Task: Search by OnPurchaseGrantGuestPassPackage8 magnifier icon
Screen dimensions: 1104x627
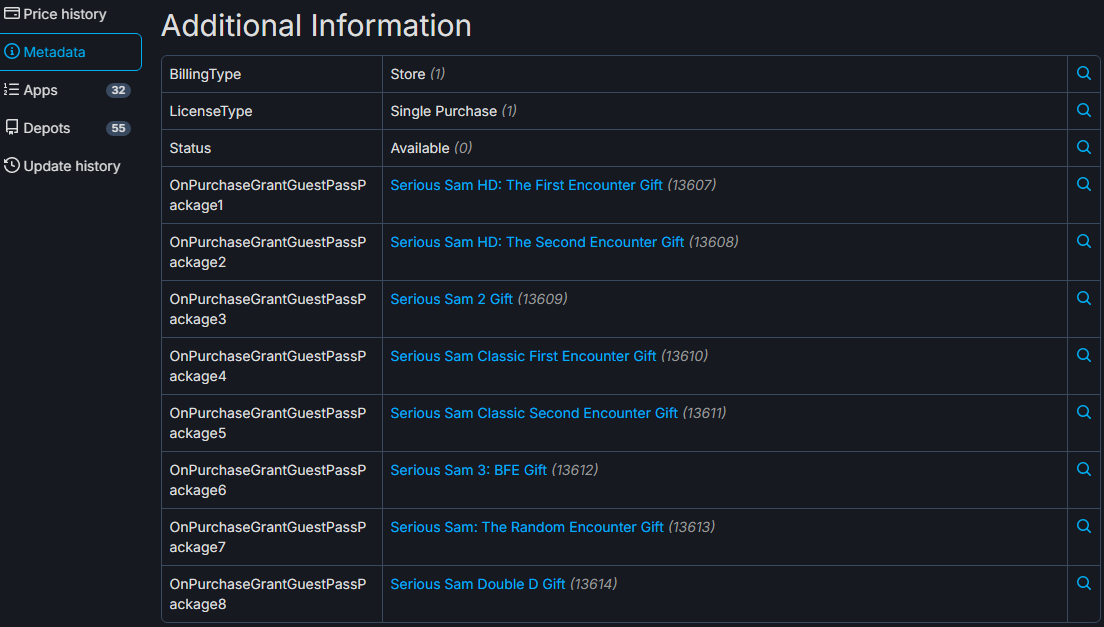Action: tap(1084, 583)
